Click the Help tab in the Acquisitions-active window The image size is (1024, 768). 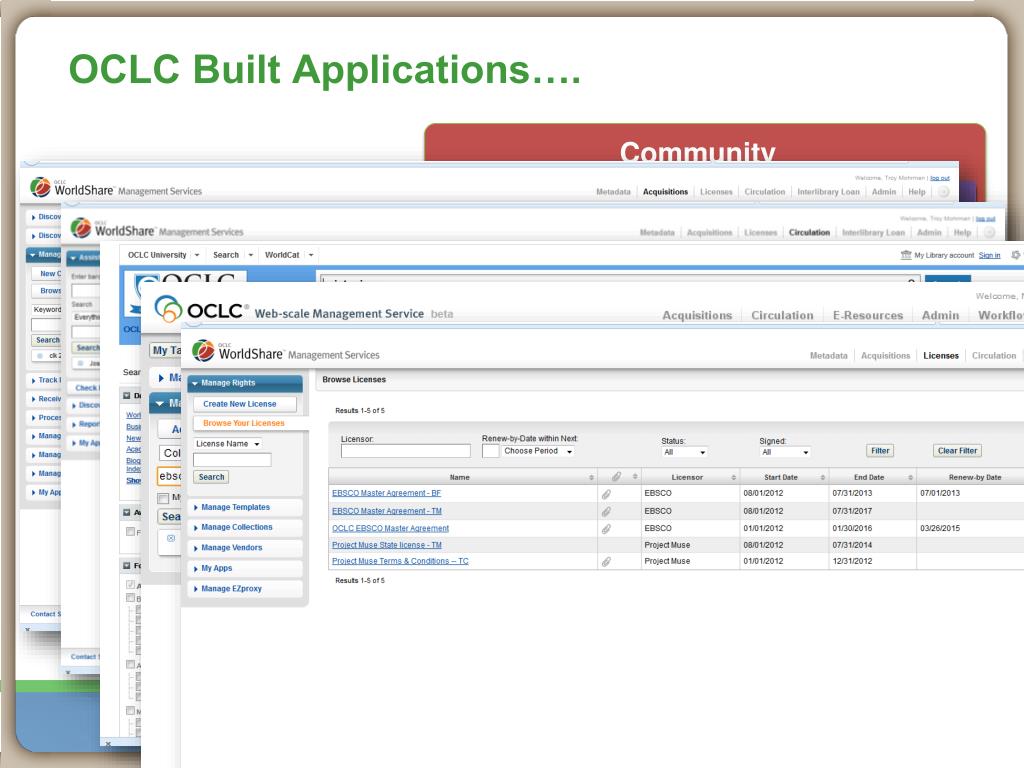pyautogui.click(x=916, y=192)
